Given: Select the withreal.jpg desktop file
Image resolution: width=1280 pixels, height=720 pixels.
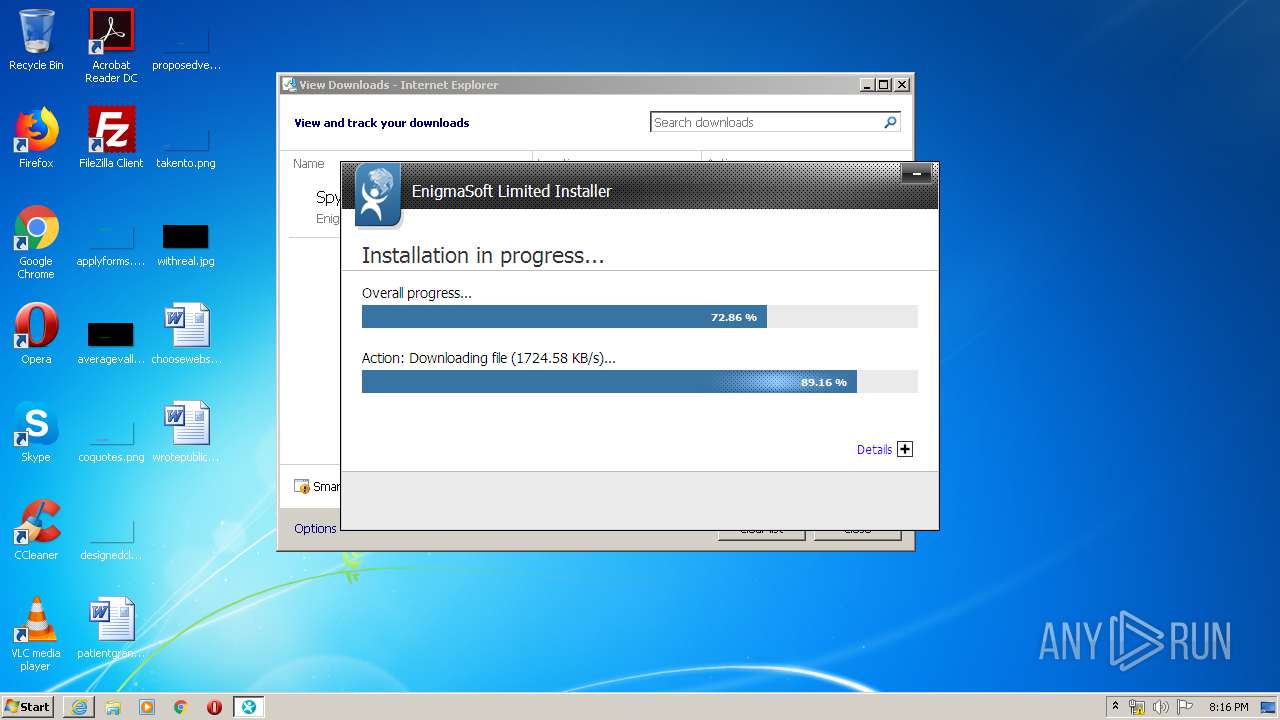Looking at the screenshot, I should pos(185,244).
